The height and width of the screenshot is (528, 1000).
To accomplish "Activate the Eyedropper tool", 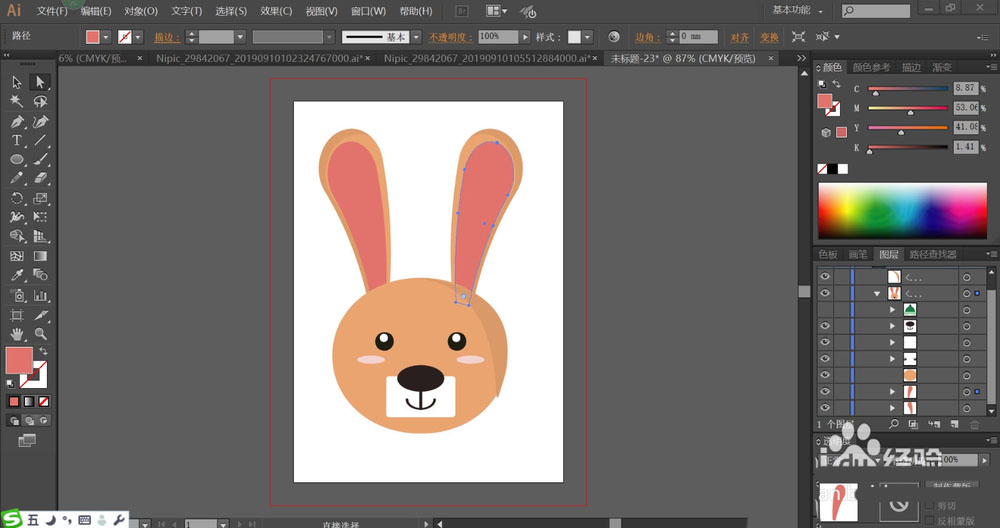I will point(17,275).
